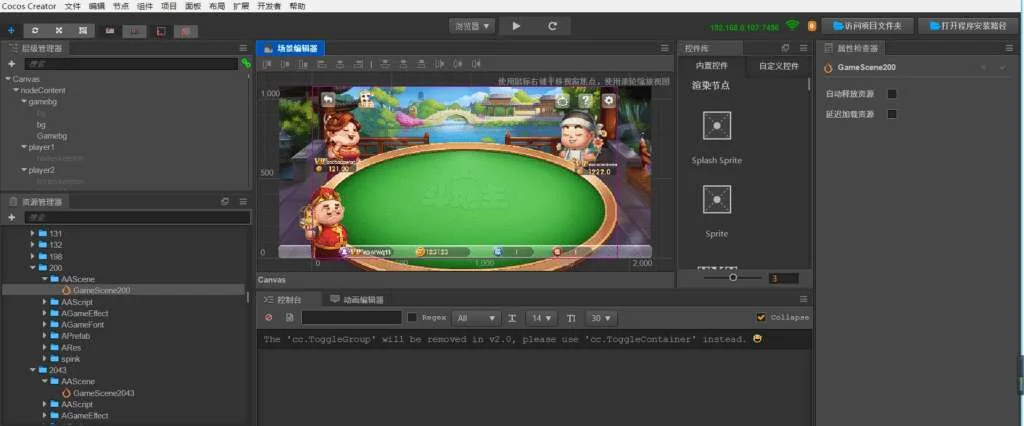Click the green link icon in hierarchy panel
Viewport: 1024px width, 426px height.
[x=246, y=63]
